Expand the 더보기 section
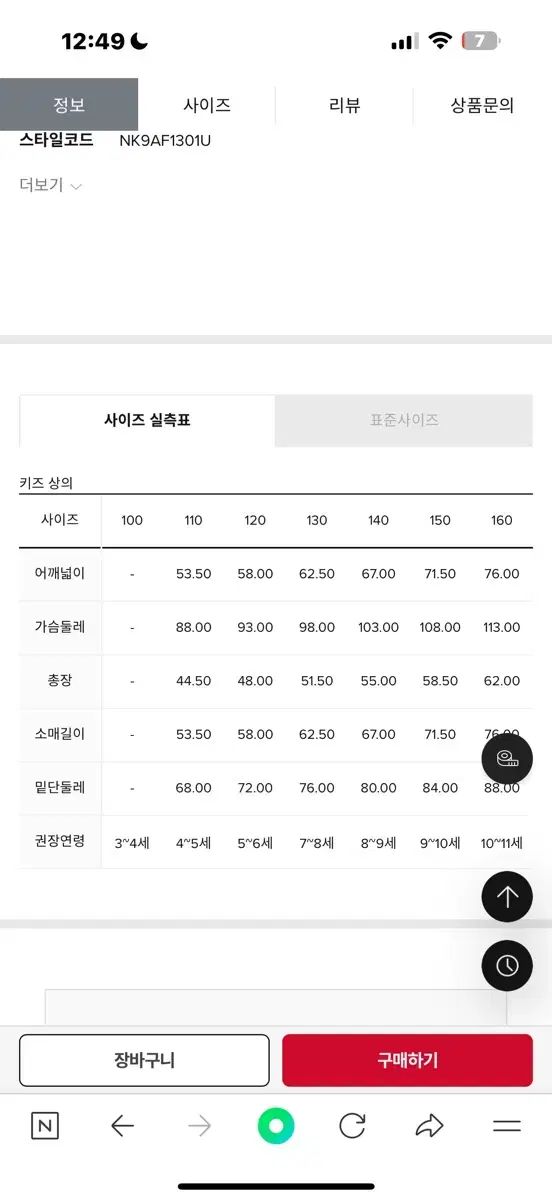 [50, 185]
